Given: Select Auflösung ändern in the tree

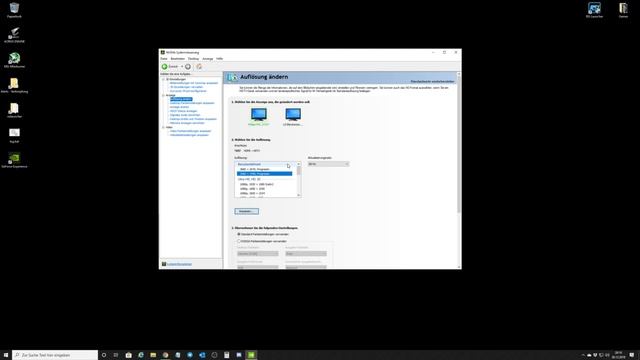Looking at the screenshot, I should [x=181, y=99].
